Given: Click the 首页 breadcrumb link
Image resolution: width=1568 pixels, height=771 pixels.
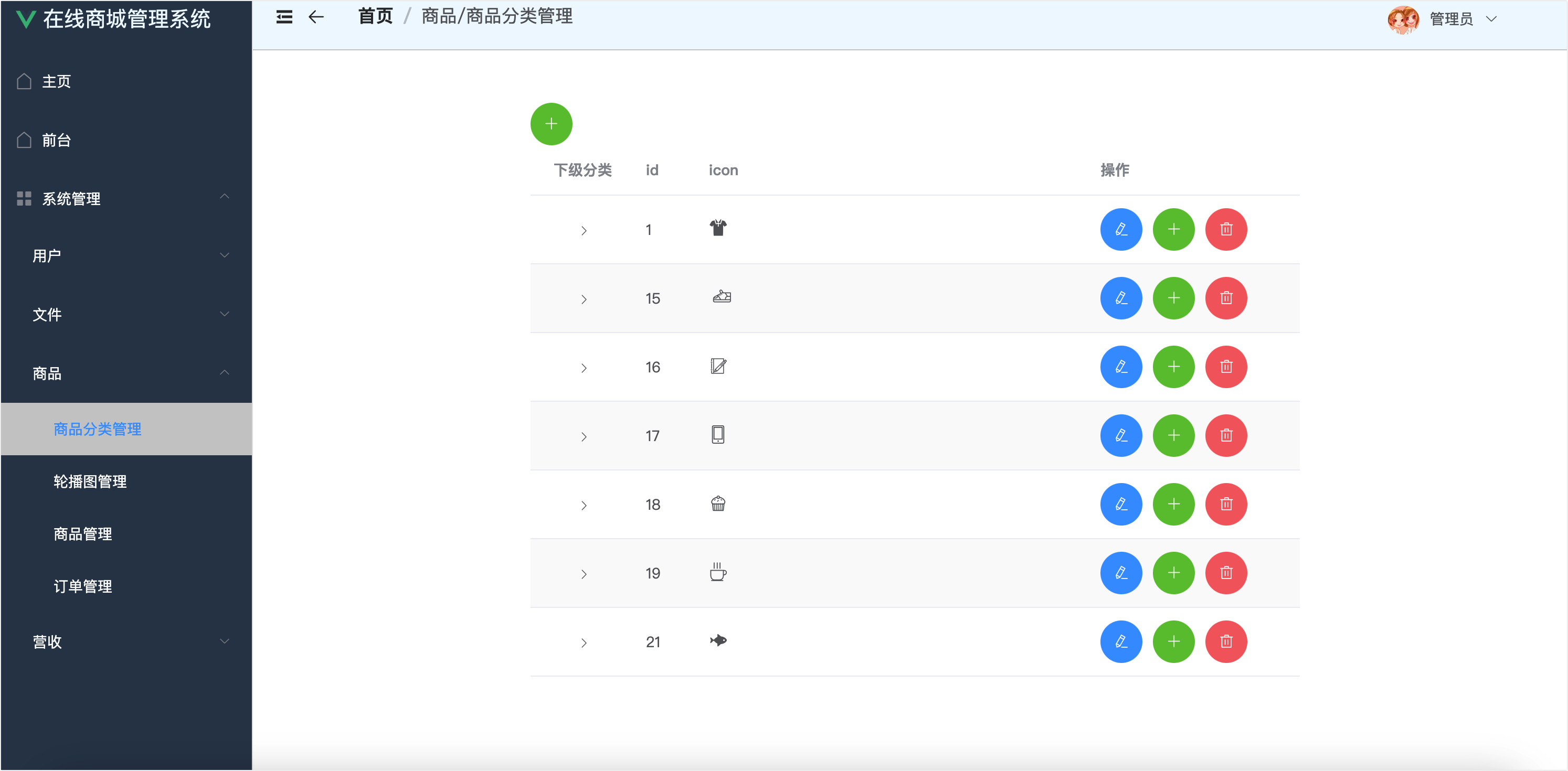Looking at the screenshot, I should 375,16.
